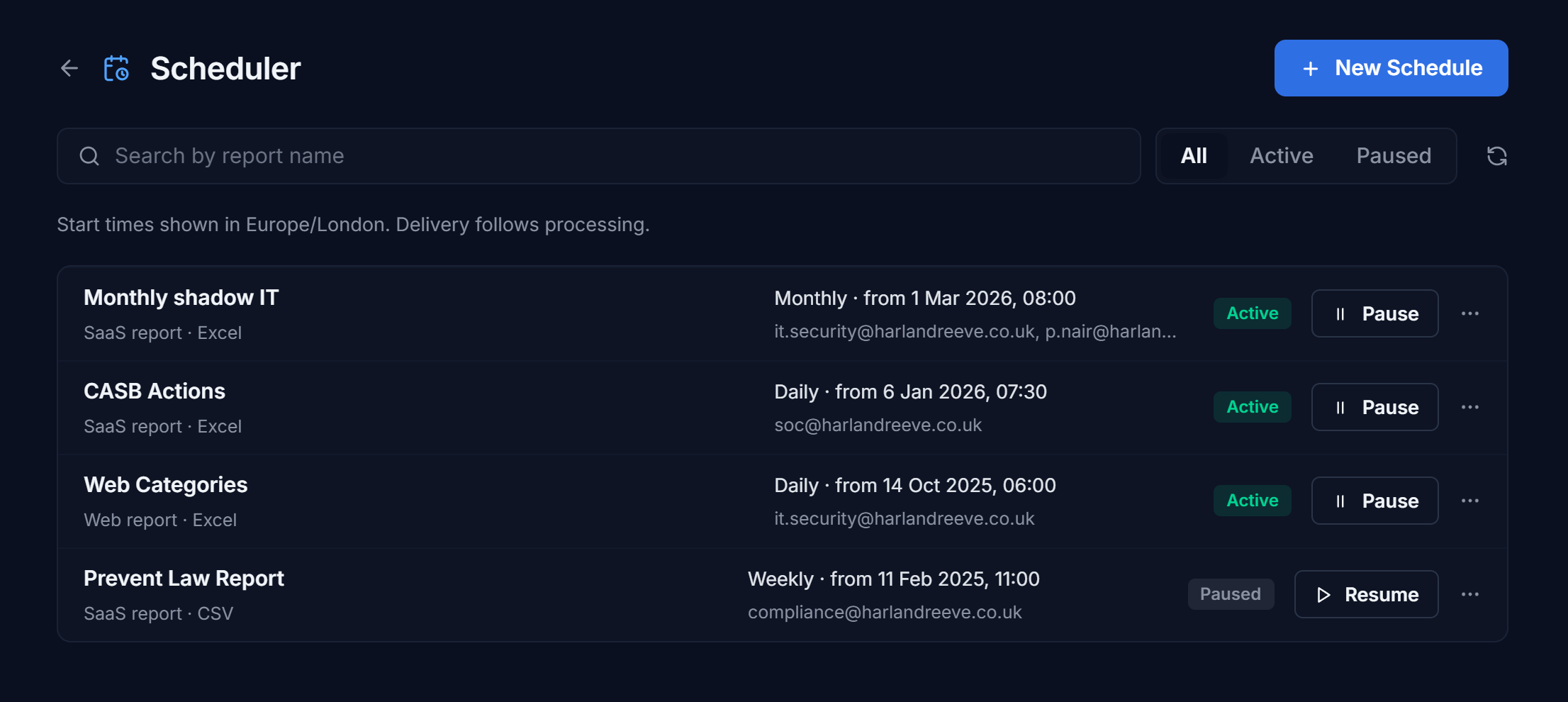This screenshot has height=702, width=1568.
Task: Open more options for Web Categories
Action: (1470, 501)
